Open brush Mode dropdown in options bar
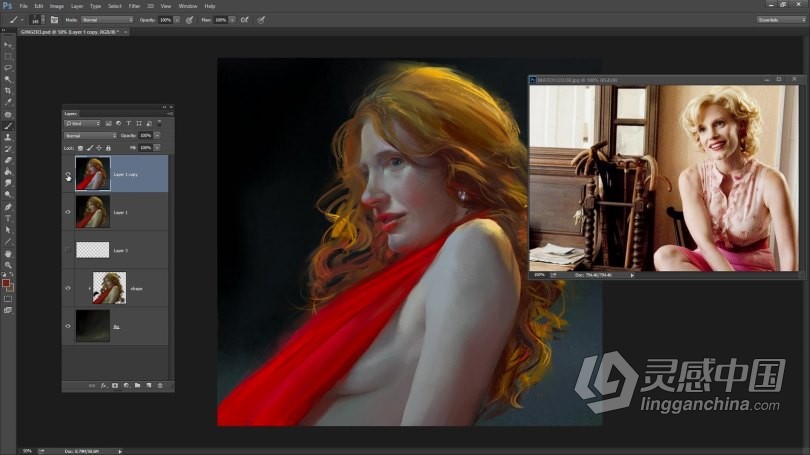Viewport: 810px width, 455px height. pos(107,20)
